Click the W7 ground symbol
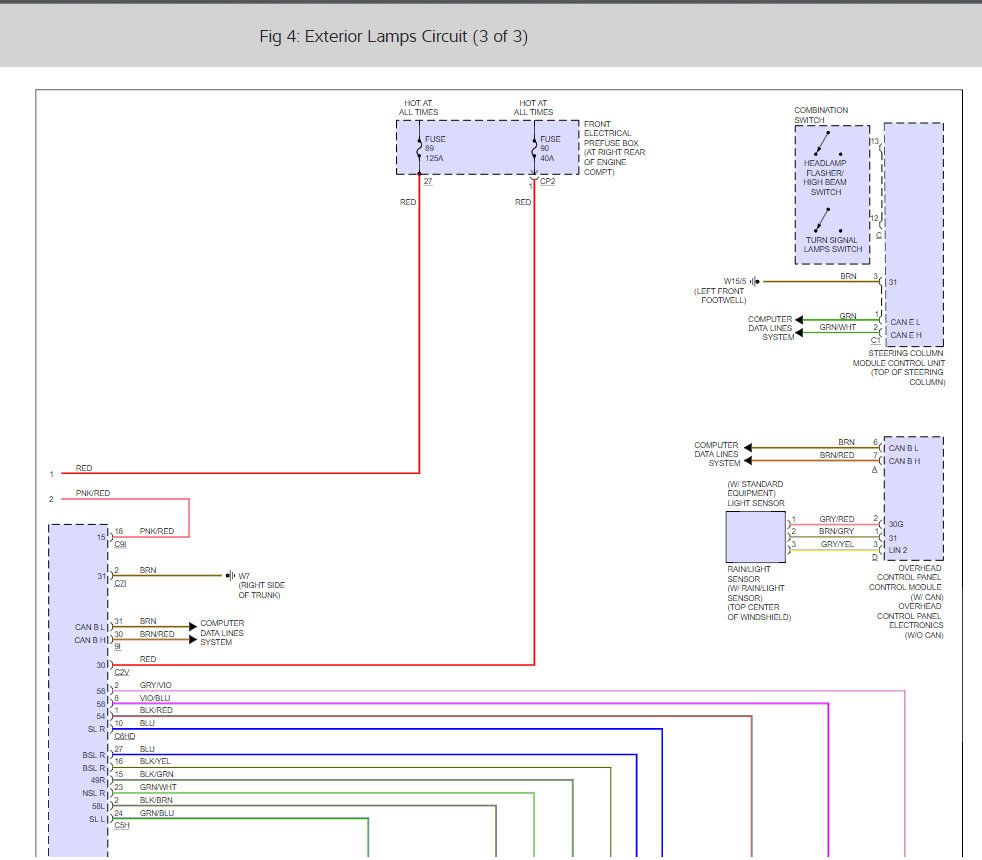The image size is (982, 860). 230,575
